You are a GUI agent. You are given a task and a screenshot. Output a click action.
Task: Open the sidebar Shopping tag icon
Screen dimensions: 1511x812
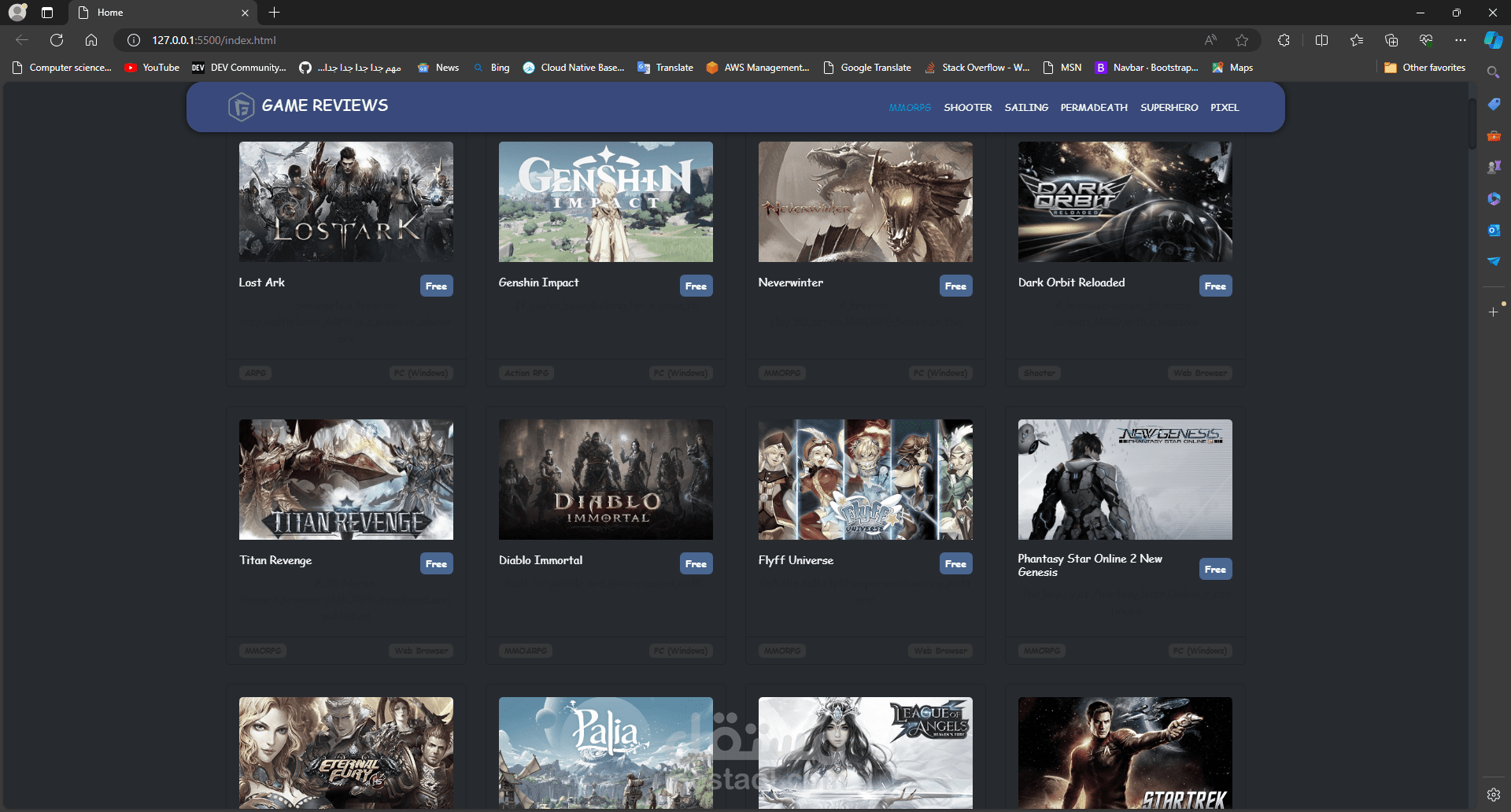tap(1494, 104)
